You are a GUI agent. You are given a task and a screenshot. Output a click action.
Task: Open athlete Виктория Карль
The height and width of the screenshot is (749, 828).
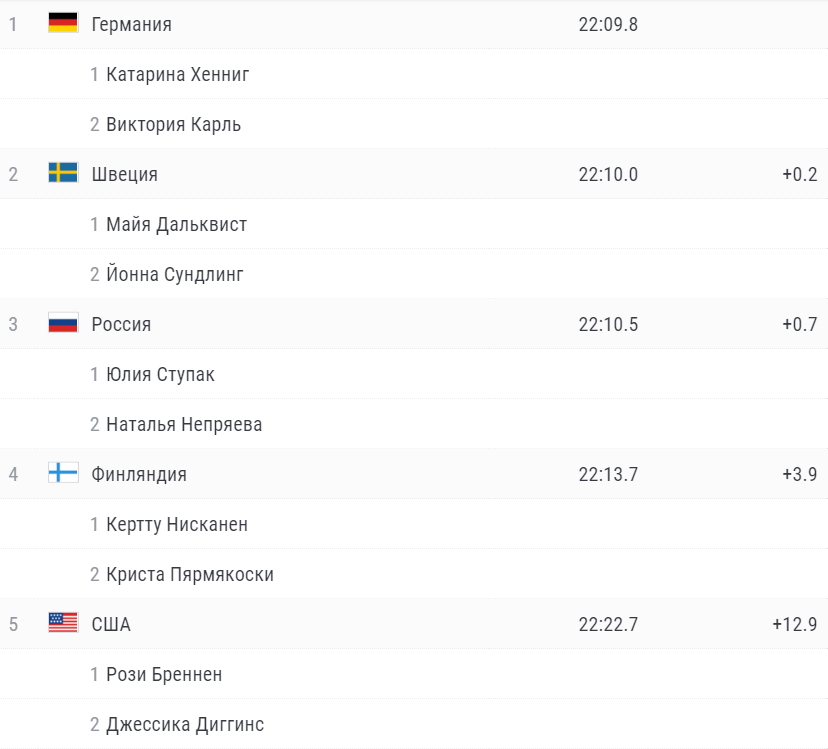[174, 125]
